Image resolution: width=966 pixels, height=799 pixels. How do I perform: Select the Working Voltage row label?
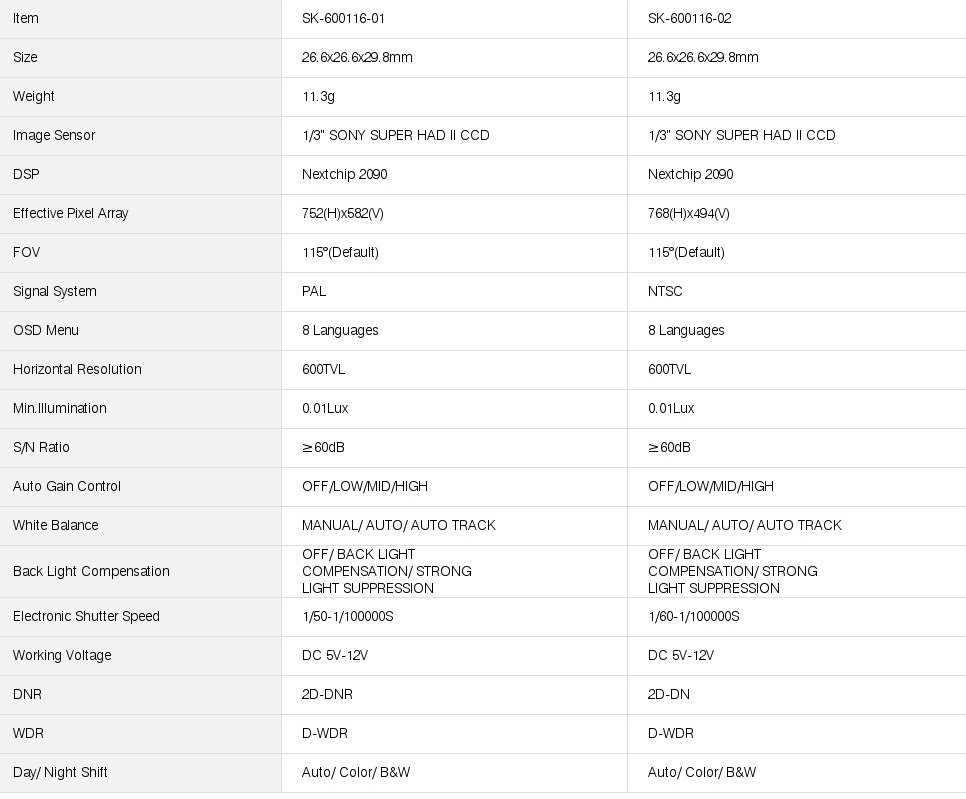click(x=62, y=655)
